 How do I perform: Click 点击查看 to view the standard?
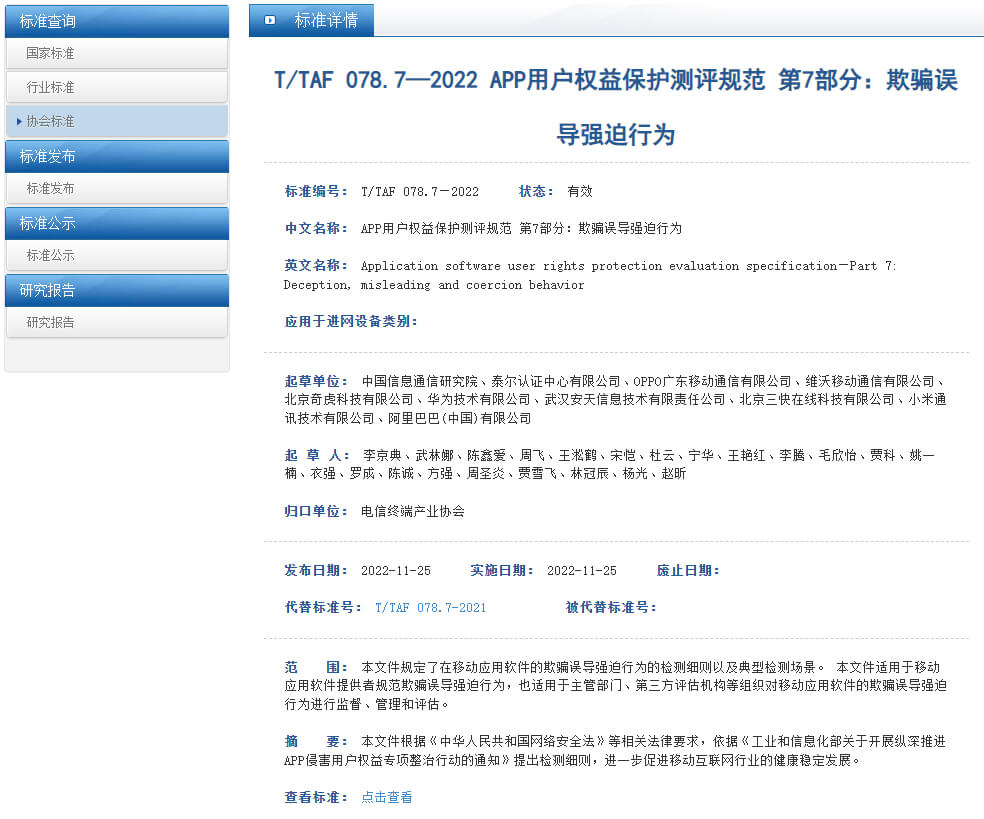[386, 797]
